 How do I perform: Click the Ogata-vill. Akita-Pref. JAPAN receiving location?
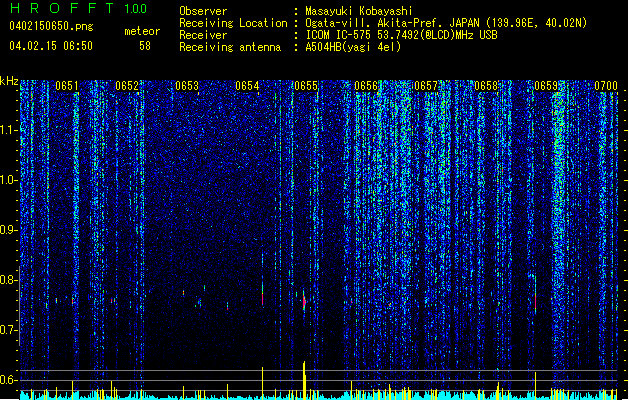coord(446,23)
